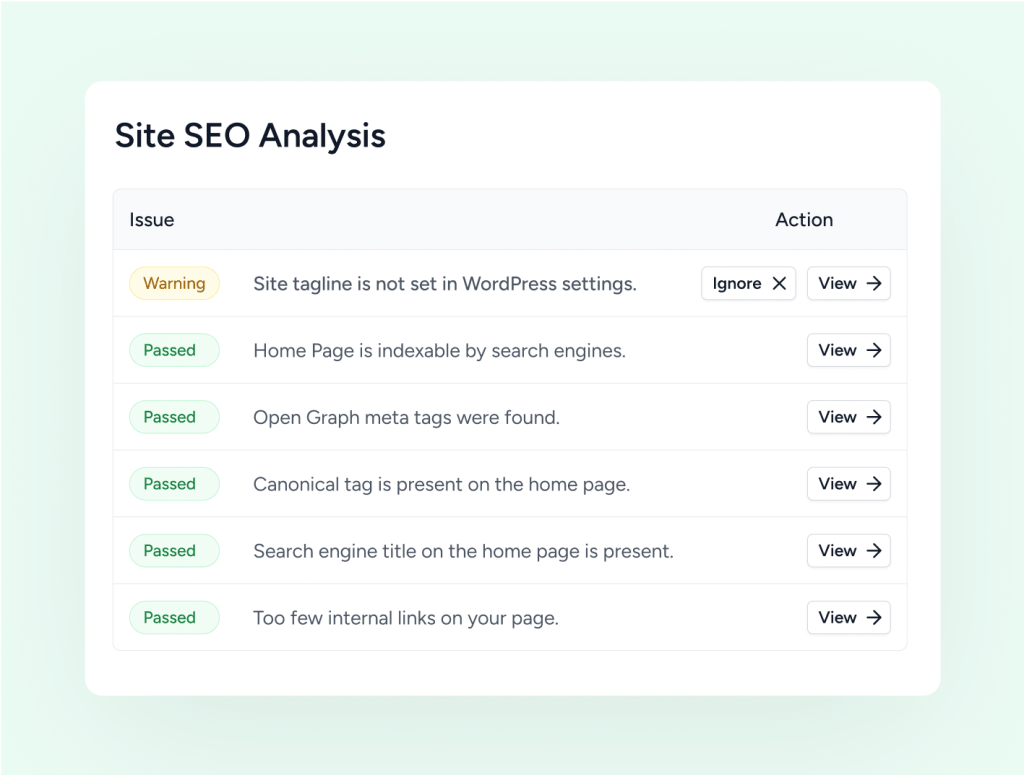The width and height of the screenshot is (1024, 775).
Task: Select the Passed badge for Home Page indexability
Action: [x=174, y=350]
